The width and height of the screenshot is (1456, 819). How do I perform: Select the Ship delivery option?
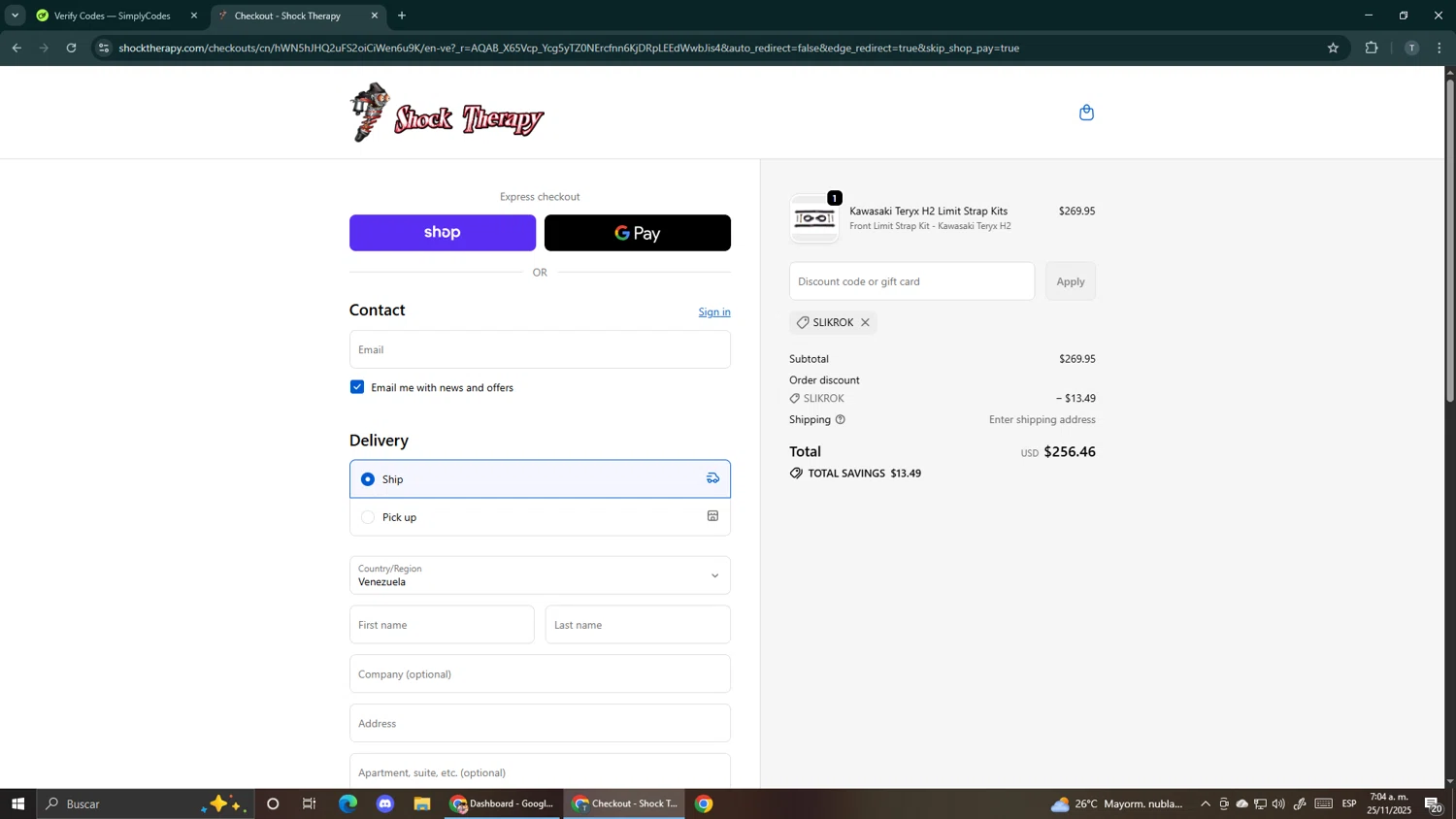coord(540,479)
